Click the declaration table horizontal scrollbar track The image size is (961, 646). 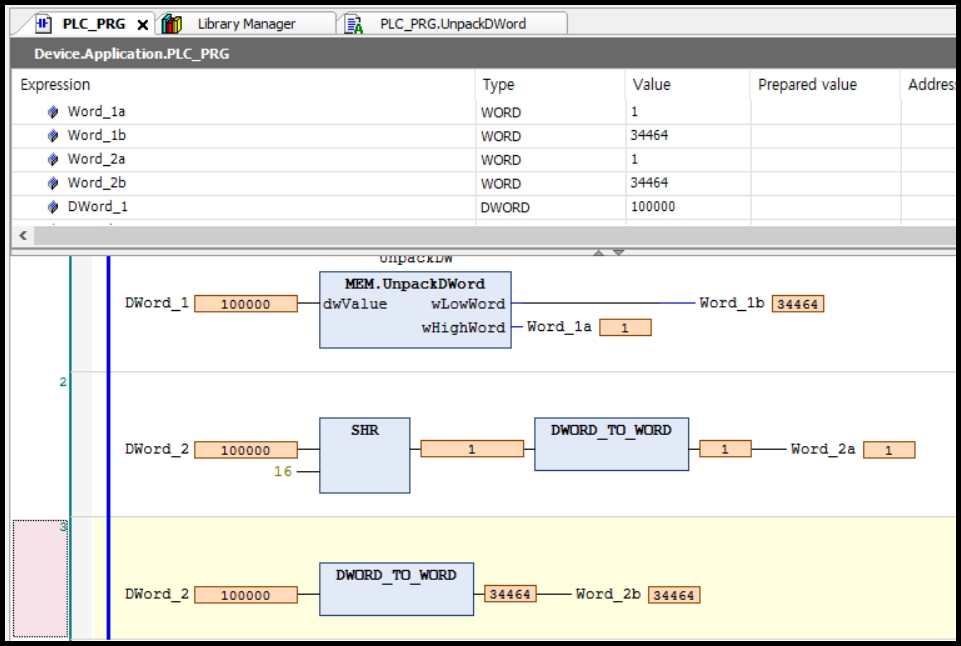(494, 235)
